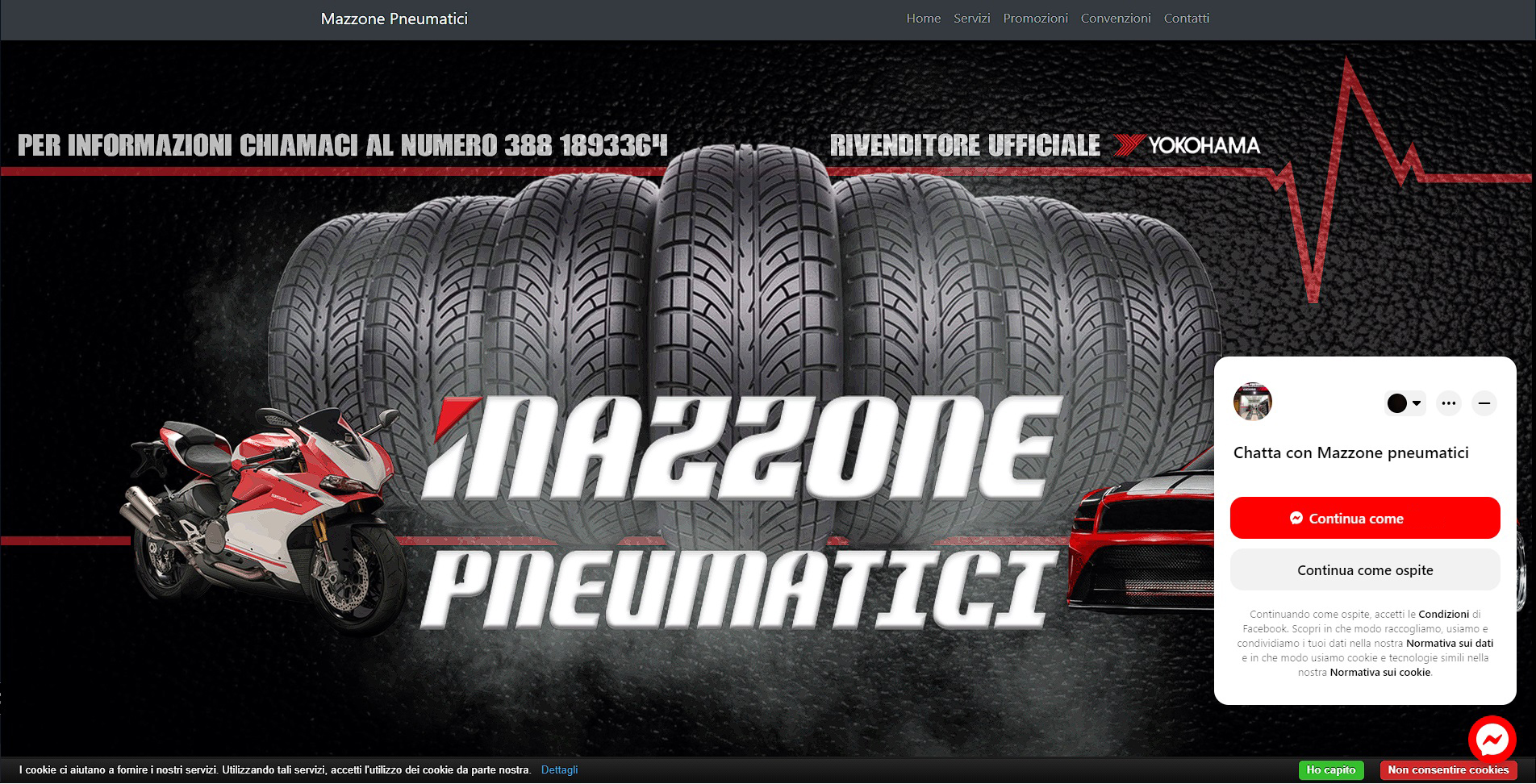Click the Mazzone Pneumatici hero logo

pos(741,515)
